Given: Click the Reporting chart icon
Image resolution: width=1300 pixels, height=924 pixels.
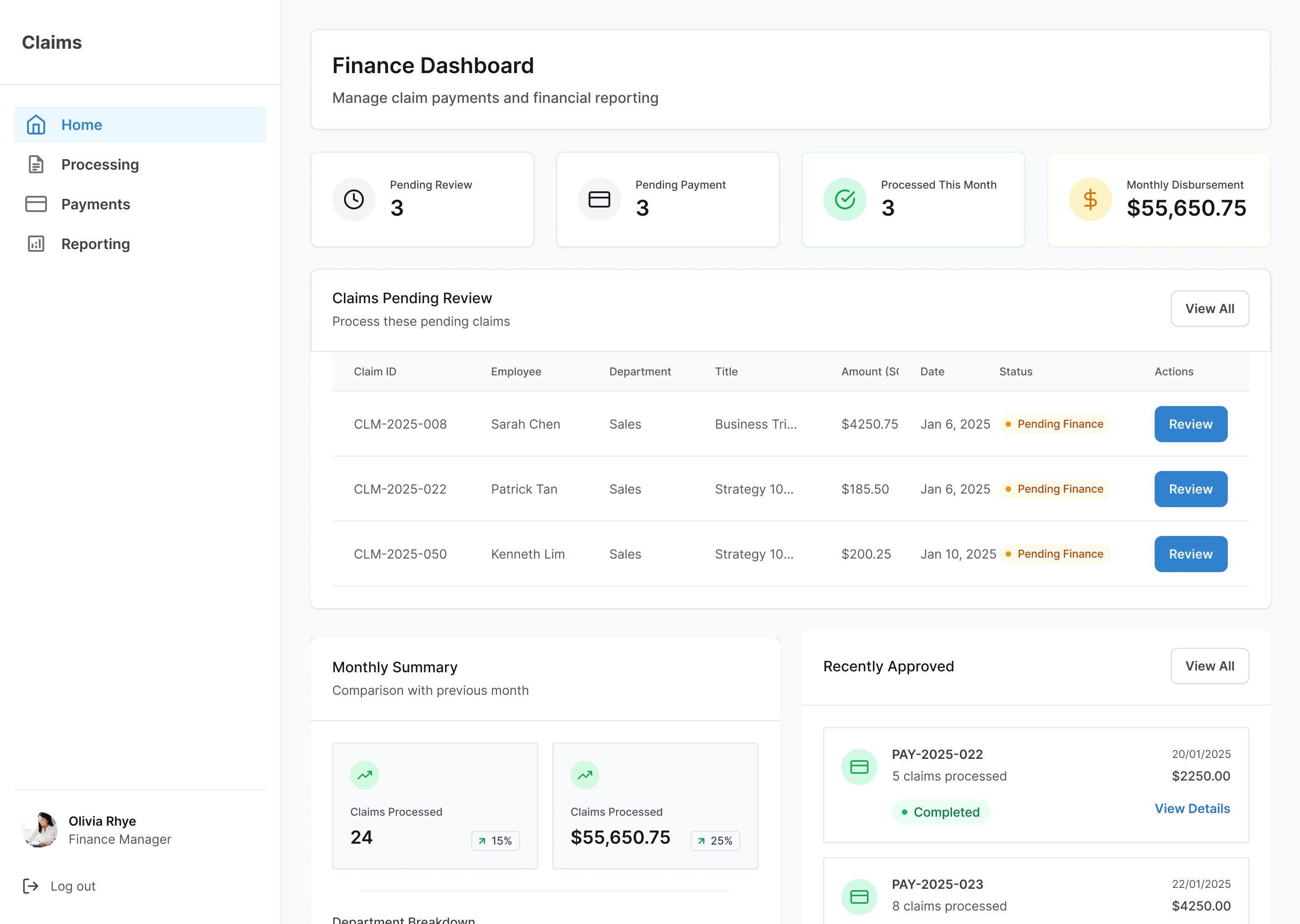Looking at the screenshot, I should tap(36, 244).
